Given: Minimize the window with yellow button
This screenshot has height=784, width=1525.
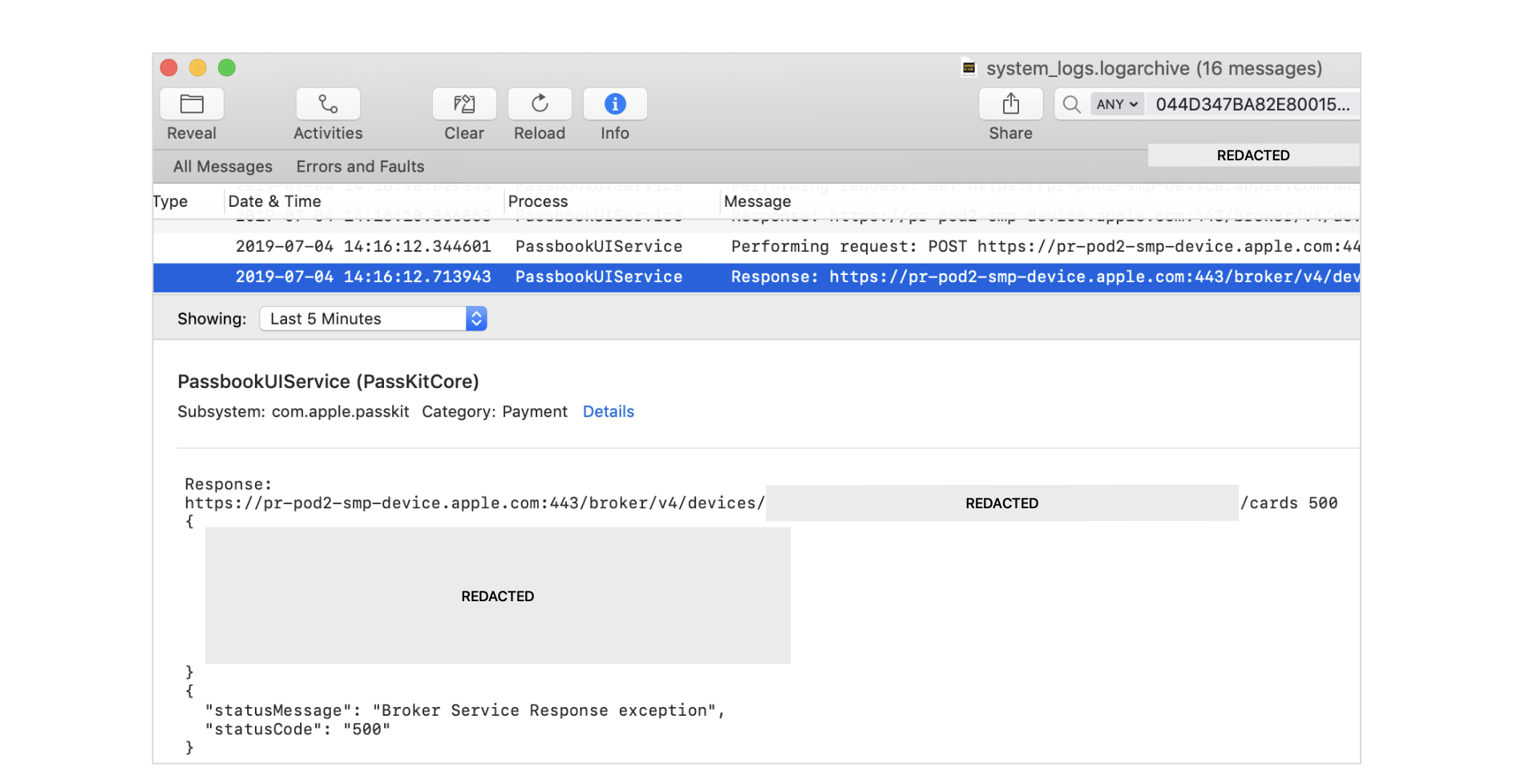Looking at the screenshot, I should click(198, 68).
